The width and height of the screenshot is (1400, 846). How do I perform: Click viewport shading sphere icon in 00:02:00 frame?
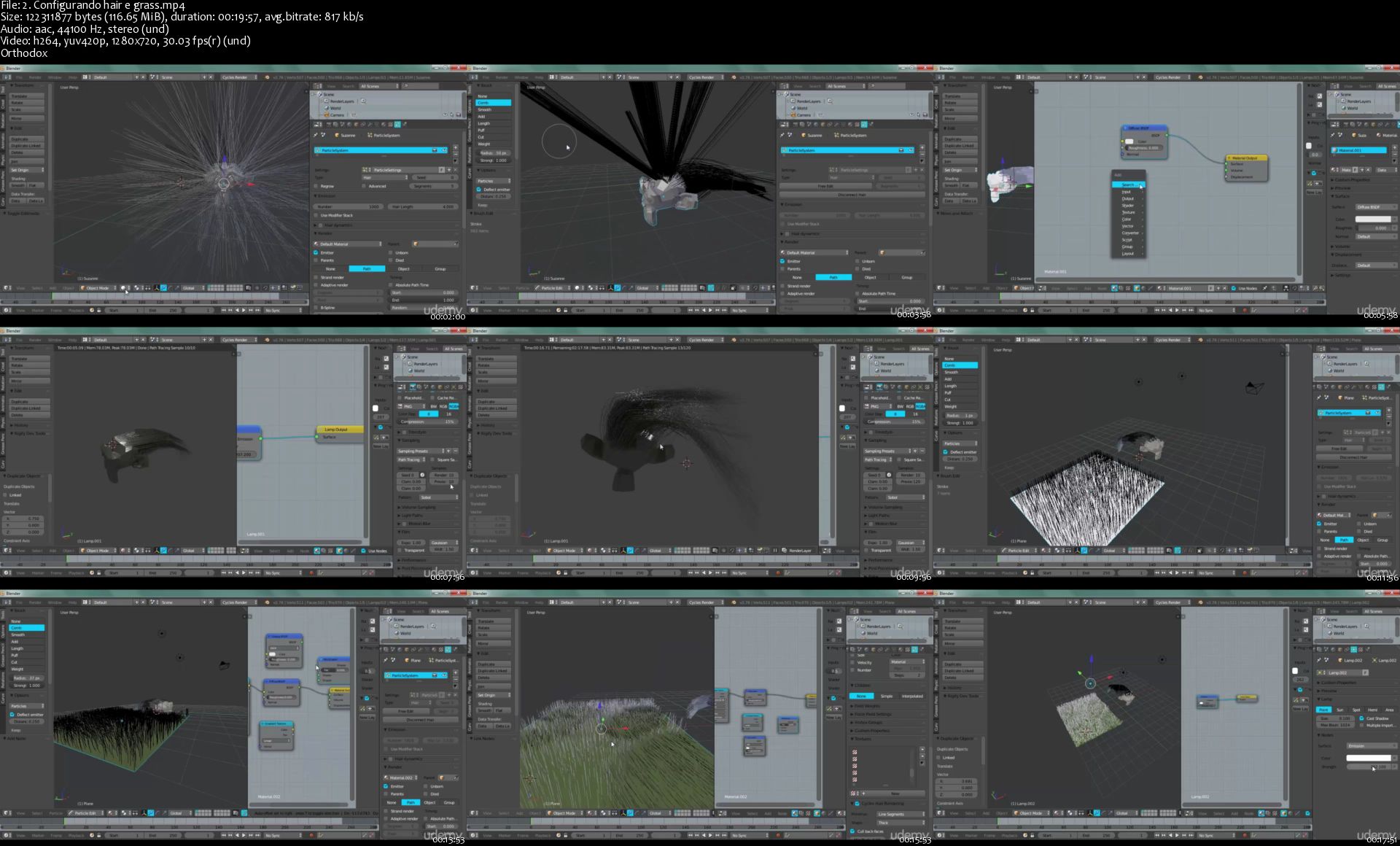[x=123, y=288]
